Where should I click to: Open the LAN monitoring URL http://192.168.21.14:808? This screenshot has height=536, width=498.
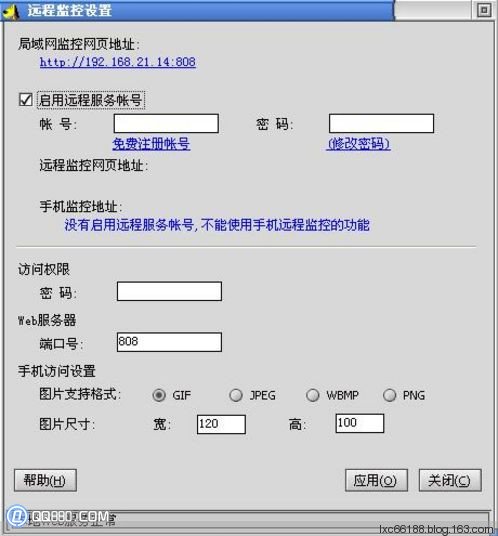(118, 62)
